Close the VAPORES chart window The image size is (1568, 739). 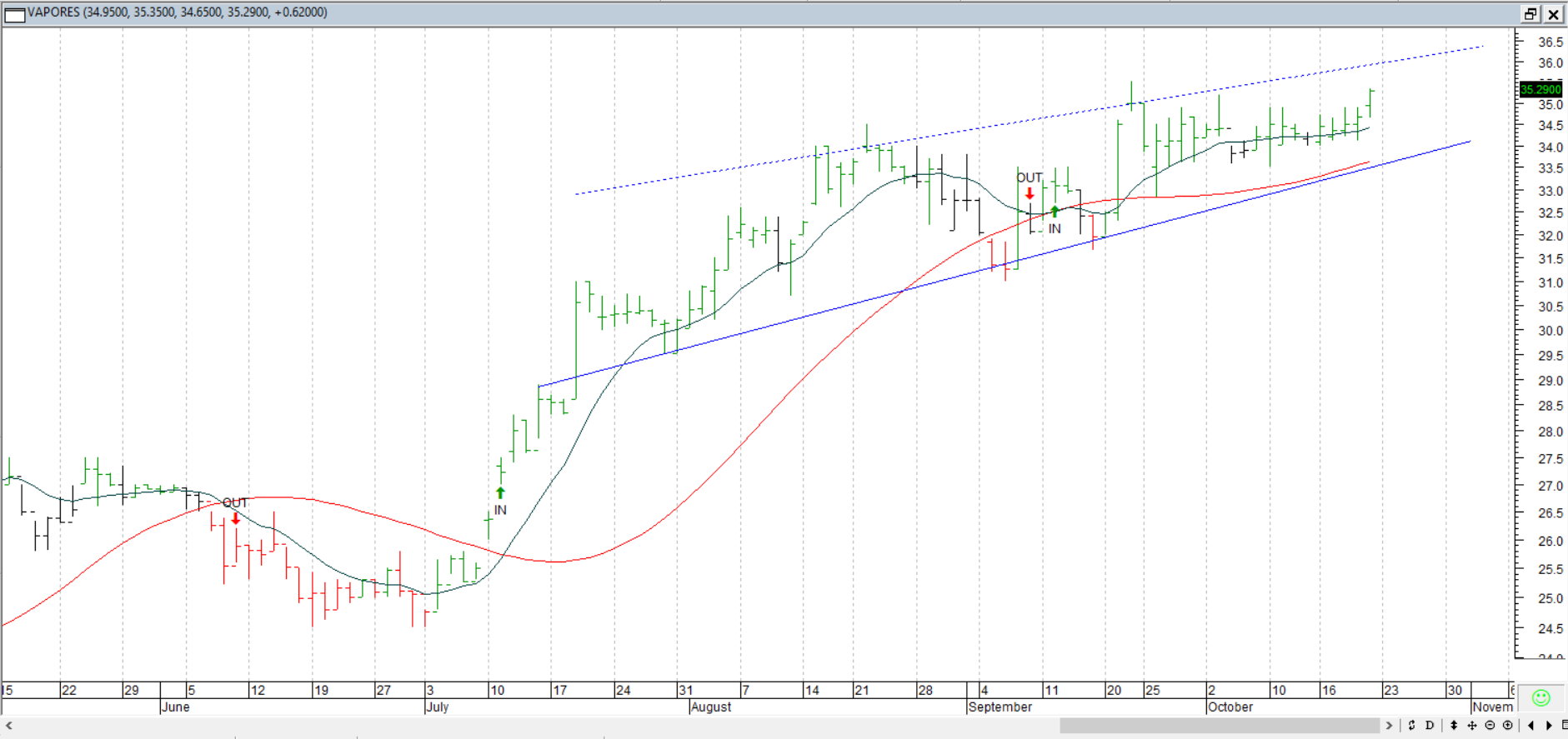tap(1554, 14)
